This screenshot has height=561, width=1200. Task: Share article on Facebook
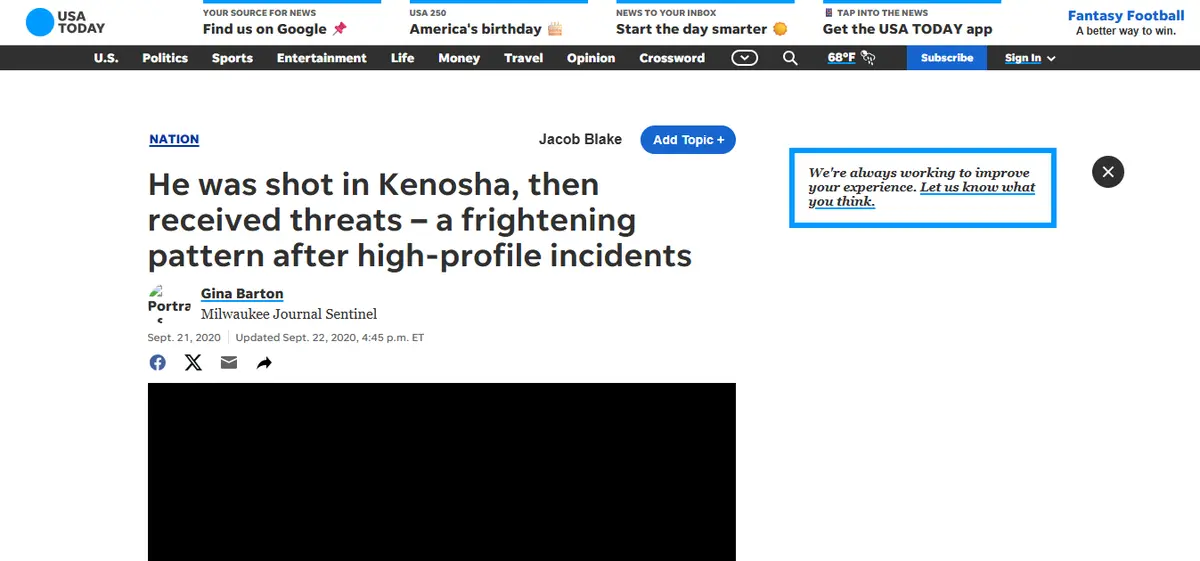(x=158, y=363)
